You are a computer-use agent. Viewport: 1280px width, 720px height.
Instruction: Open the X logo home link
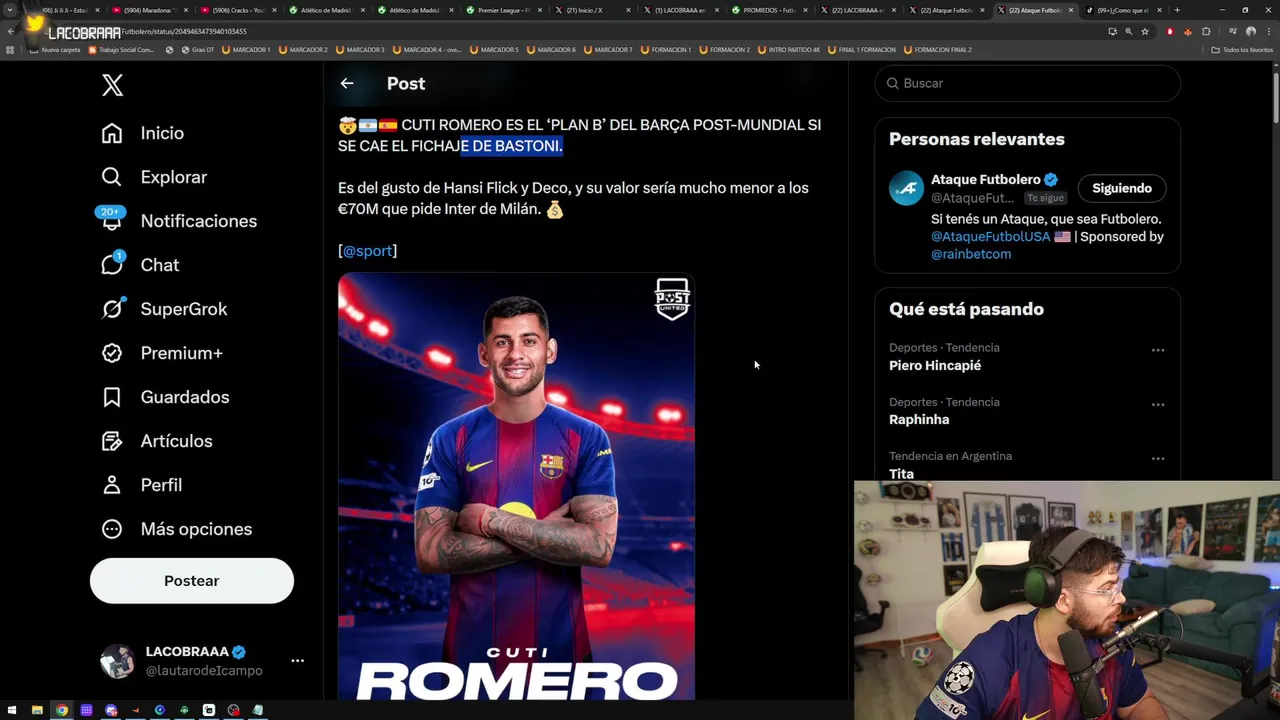pyautogui.click(x=112, y=85)
